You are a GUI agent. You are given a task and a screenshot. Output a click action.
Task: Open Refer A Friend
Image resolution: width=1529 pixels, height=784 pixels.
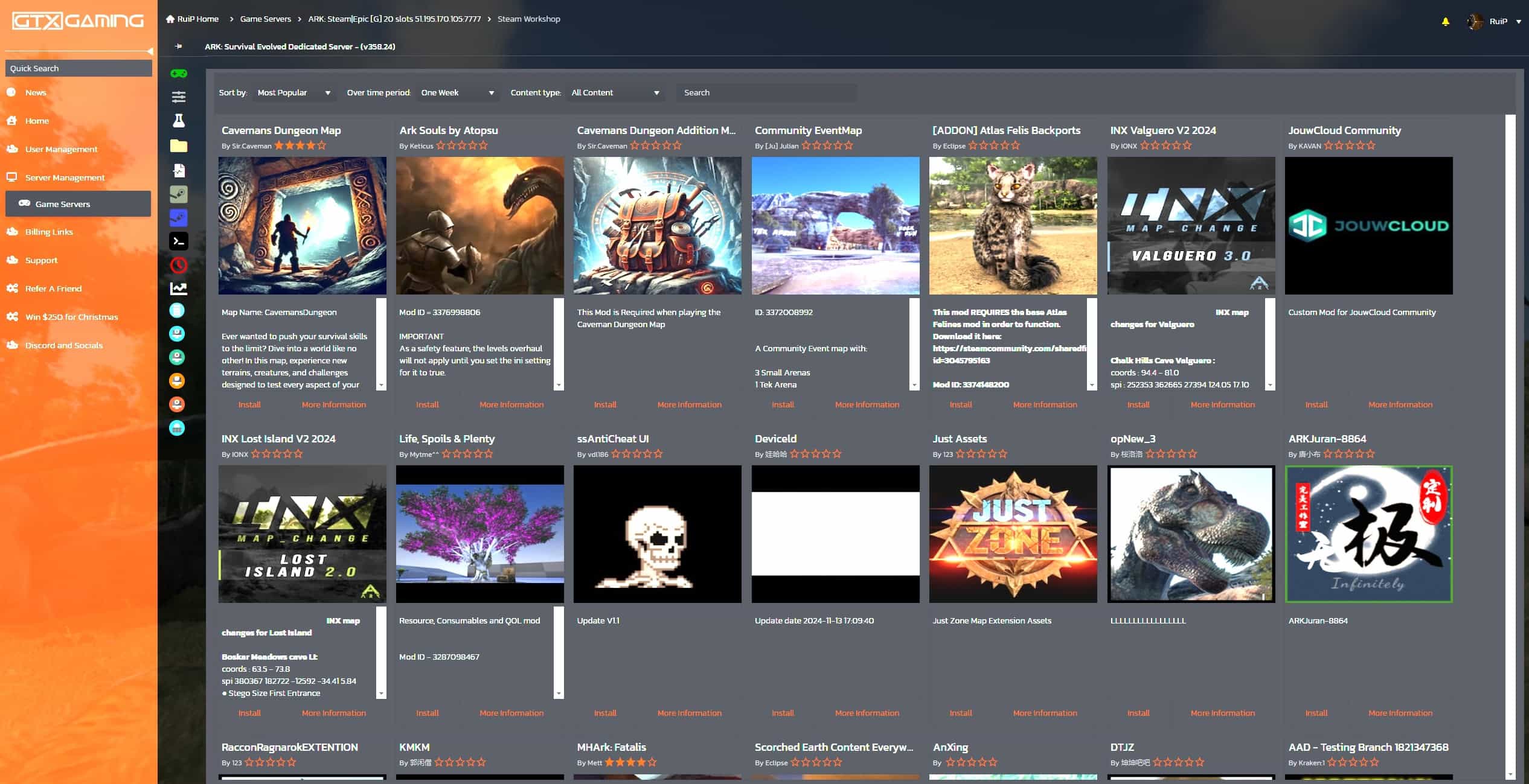53,288
